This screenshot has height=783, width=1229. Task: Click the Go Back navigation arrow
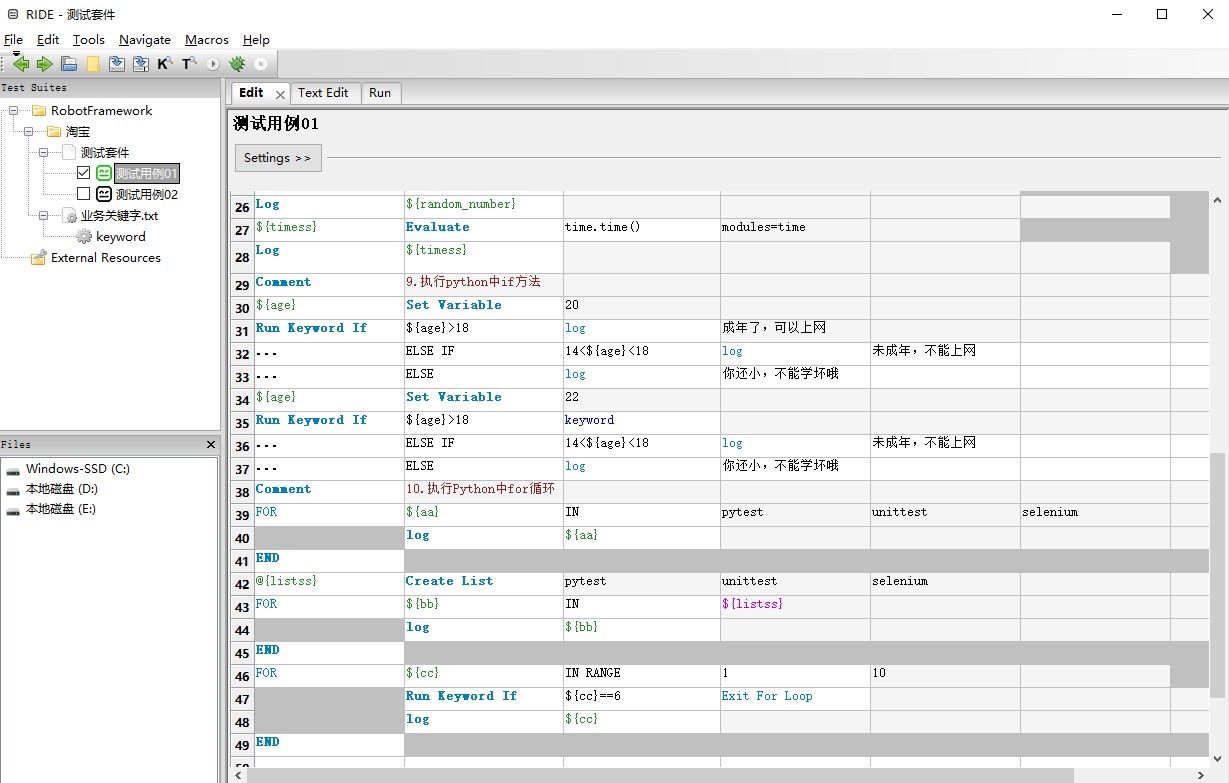21,63
